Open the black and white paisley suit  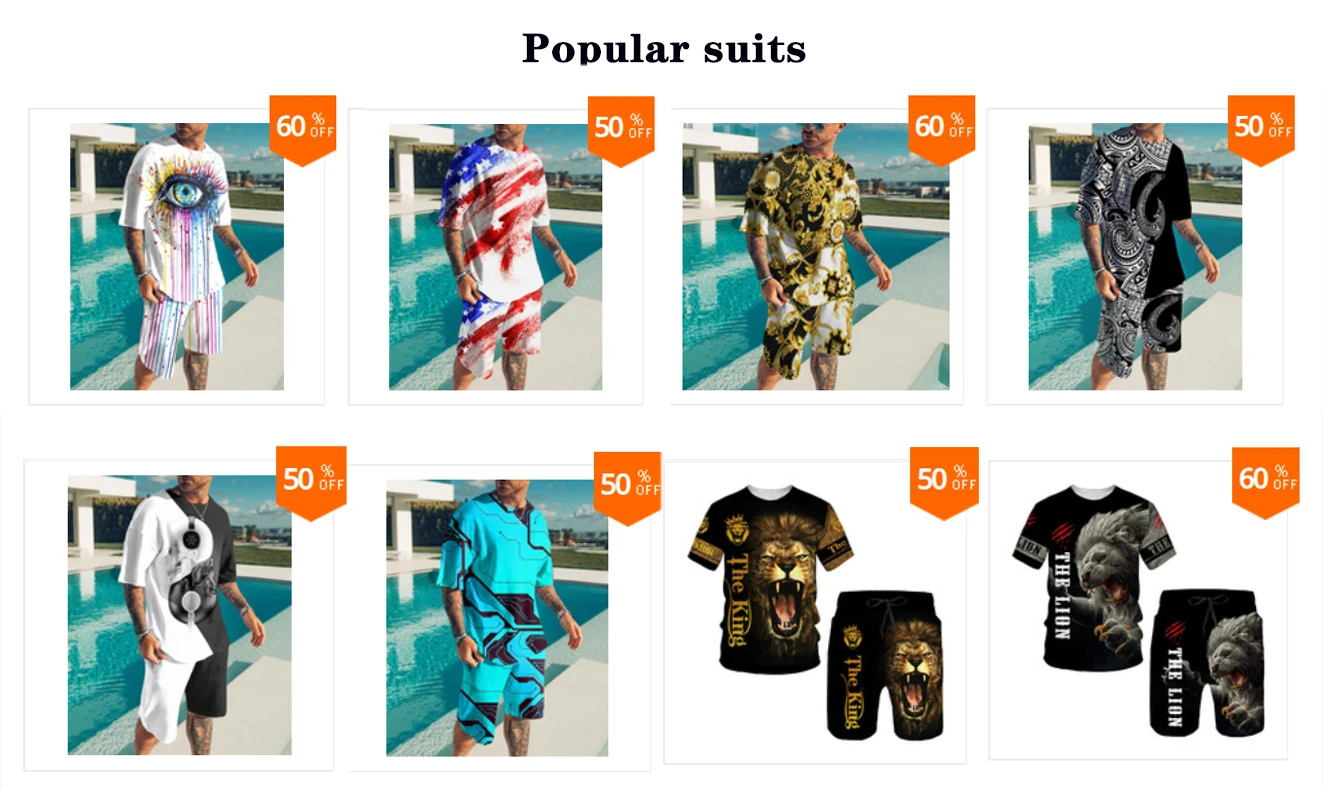point(1135,256)
